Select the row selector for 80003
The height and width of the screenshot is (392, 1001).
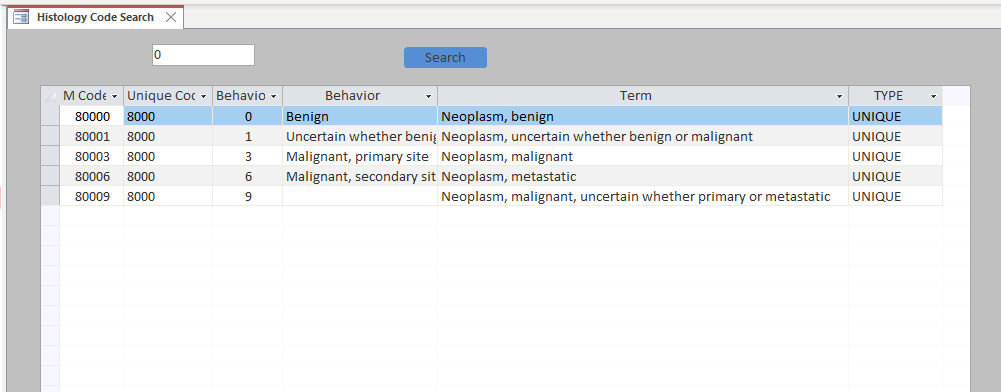pos(50,156)
